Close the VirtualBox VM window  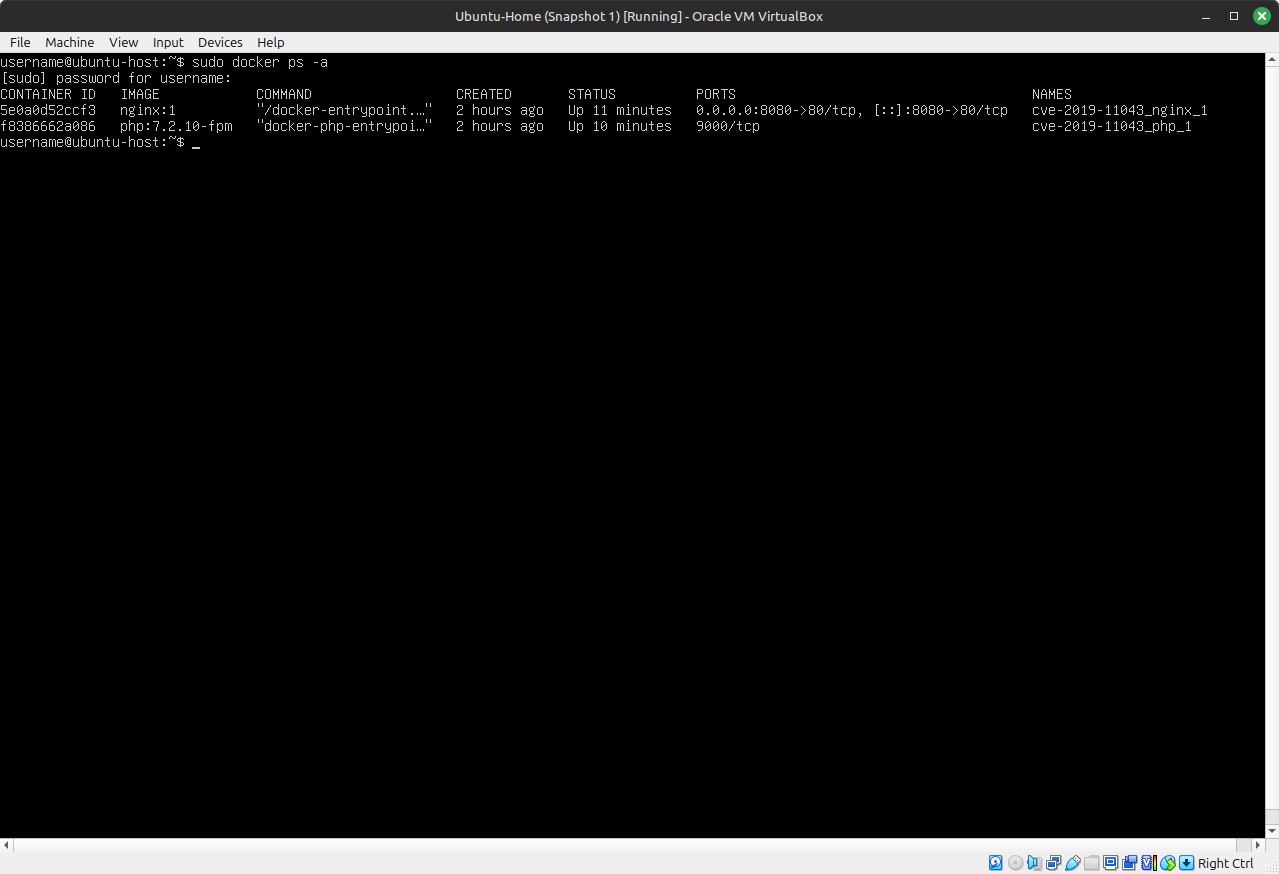point(1261,16)
